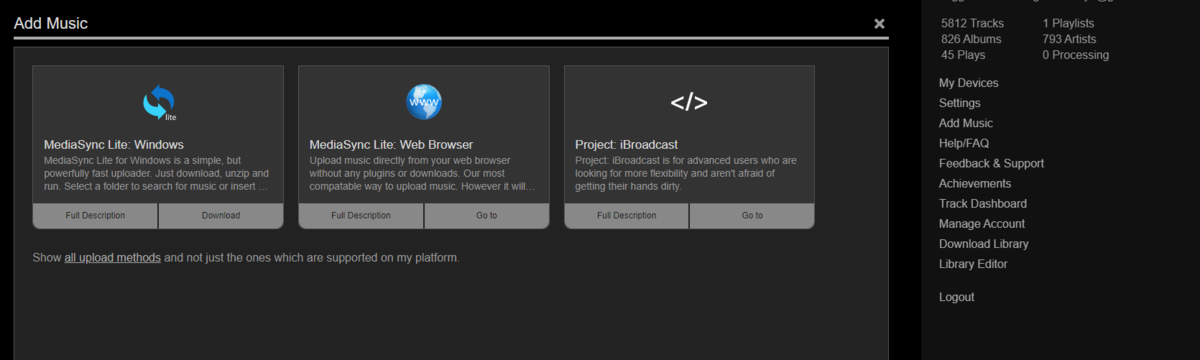Image resolution: width=1200 pixels, height=360 pixels.
Task: Click the Web Browser globe icon
Action: (x=424, y=102)
